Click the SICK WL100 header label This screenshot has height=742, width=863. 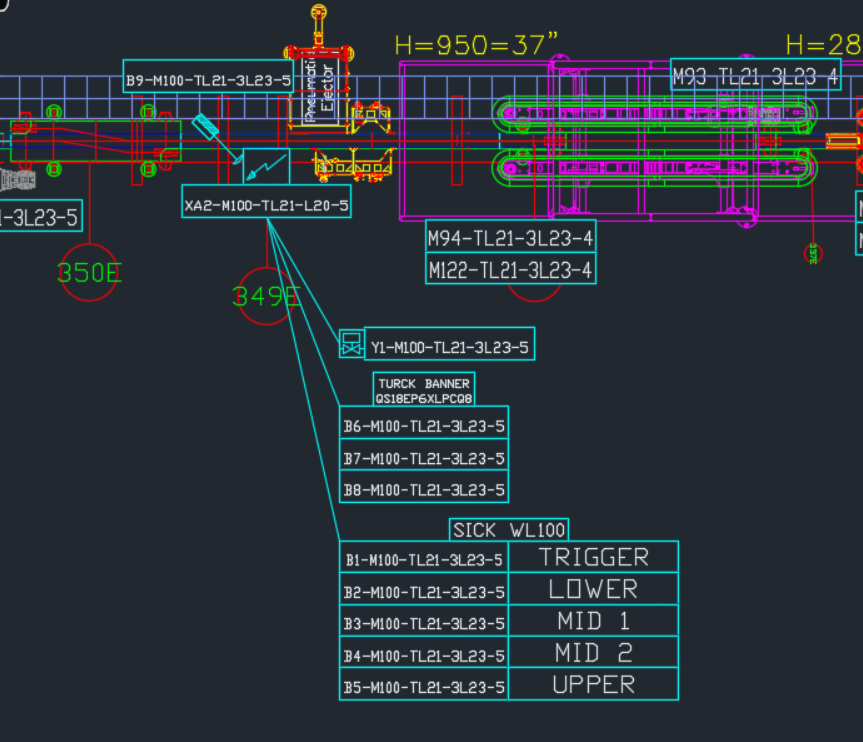pyautogui.click(x=509, y=530)
